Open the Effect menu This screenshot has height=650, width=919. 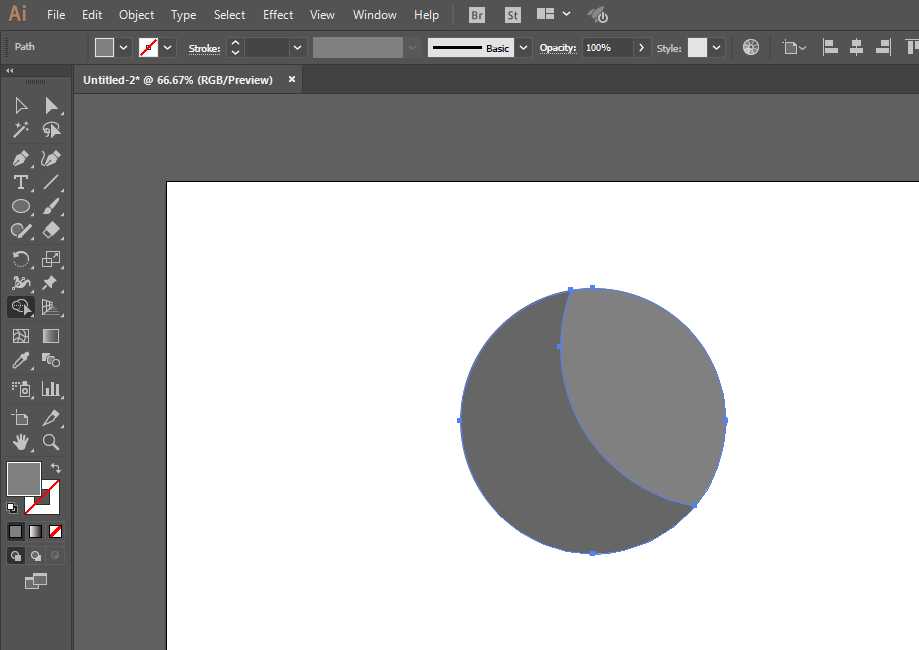click(278, 15)
